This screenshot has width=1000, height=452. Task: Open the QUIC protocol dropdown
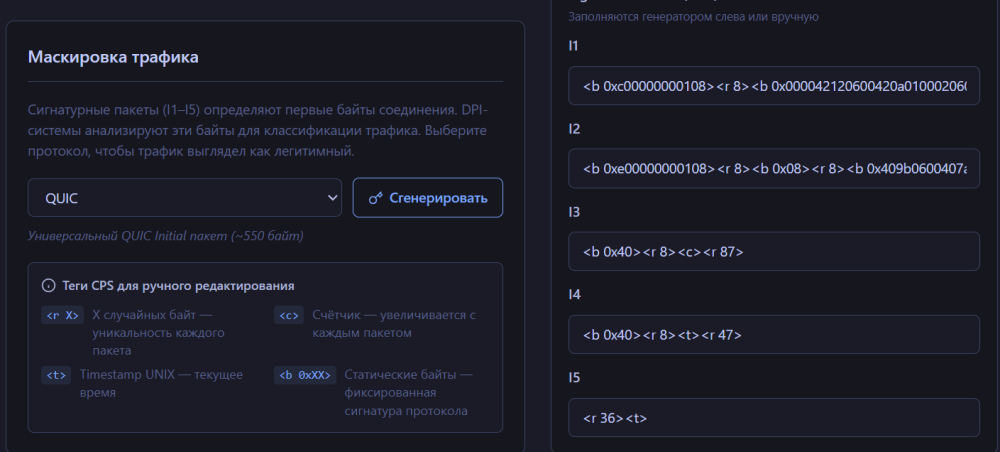(x=185, y=198)
